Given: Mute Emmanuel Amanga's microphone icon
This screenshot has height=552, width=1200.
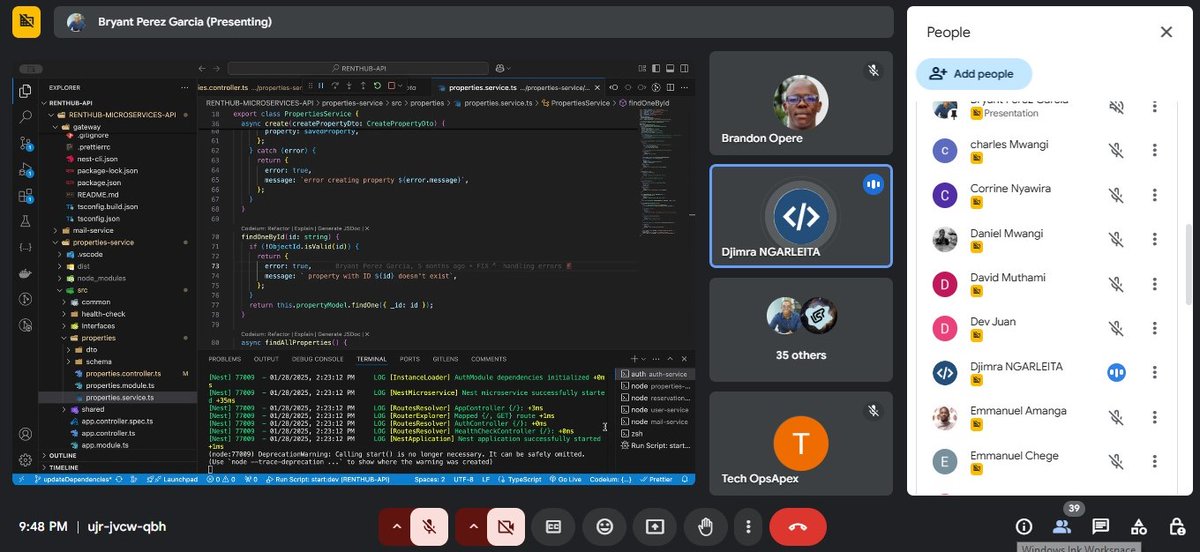Looking at the screenshot, I should coord(1117,417).
